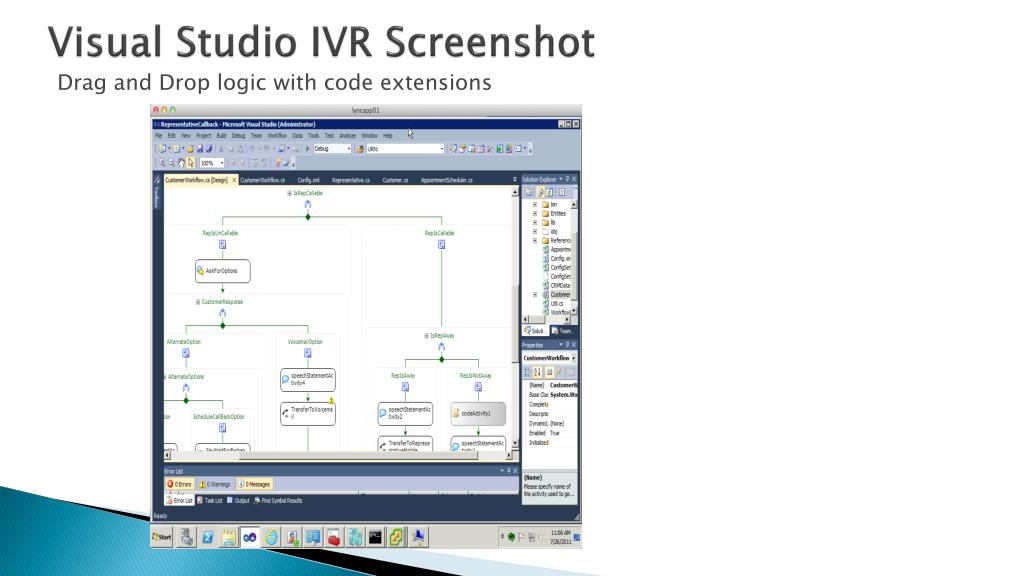The width and height of the screenshot is (1024, 576).
Task: Switch to the Representative.cs tab
Action: pyautogui.click(x=351, y=180)
